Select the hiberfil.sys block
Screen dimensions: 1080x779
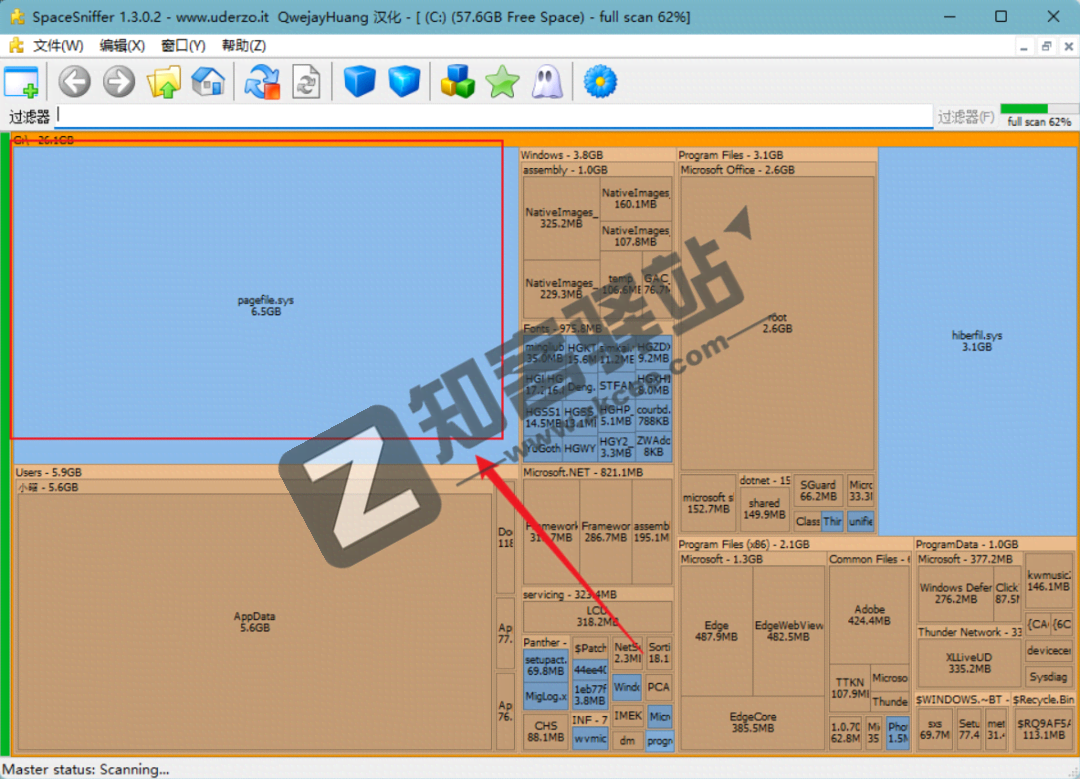click(976, 340)
